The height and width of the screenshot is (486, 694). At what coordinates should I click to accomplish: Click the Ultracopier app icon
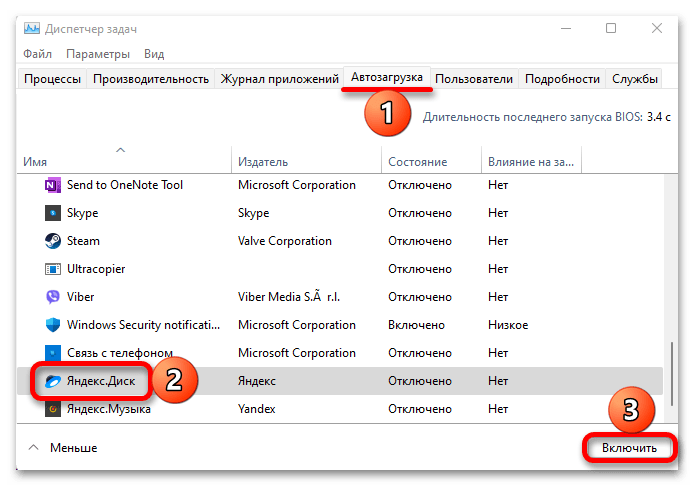(53, 269)
